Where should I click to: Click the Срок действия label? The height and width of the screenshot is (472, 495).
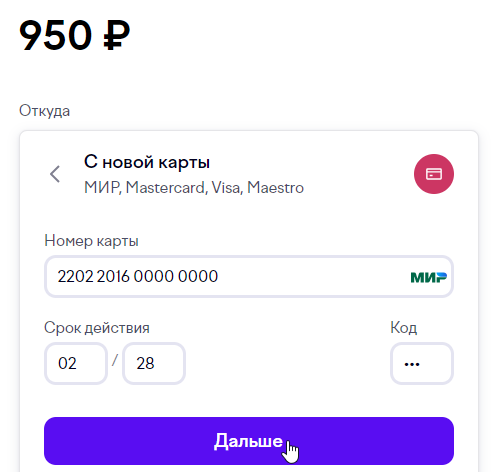pos(97,328)
